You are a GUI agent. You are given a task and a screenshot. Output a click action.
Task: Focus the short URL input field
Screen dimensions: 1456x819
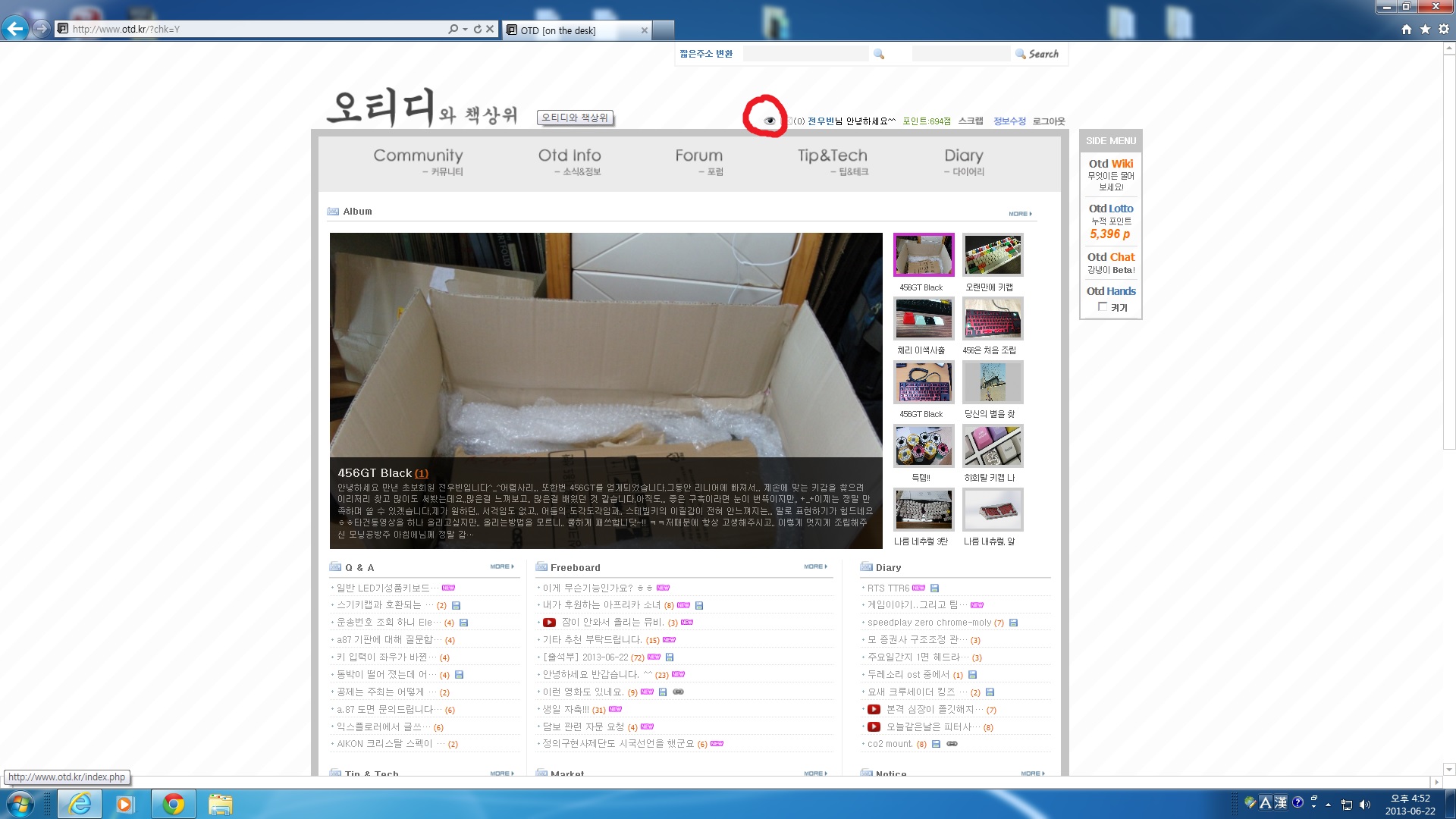pyautogui.click(x=805, y=54)
